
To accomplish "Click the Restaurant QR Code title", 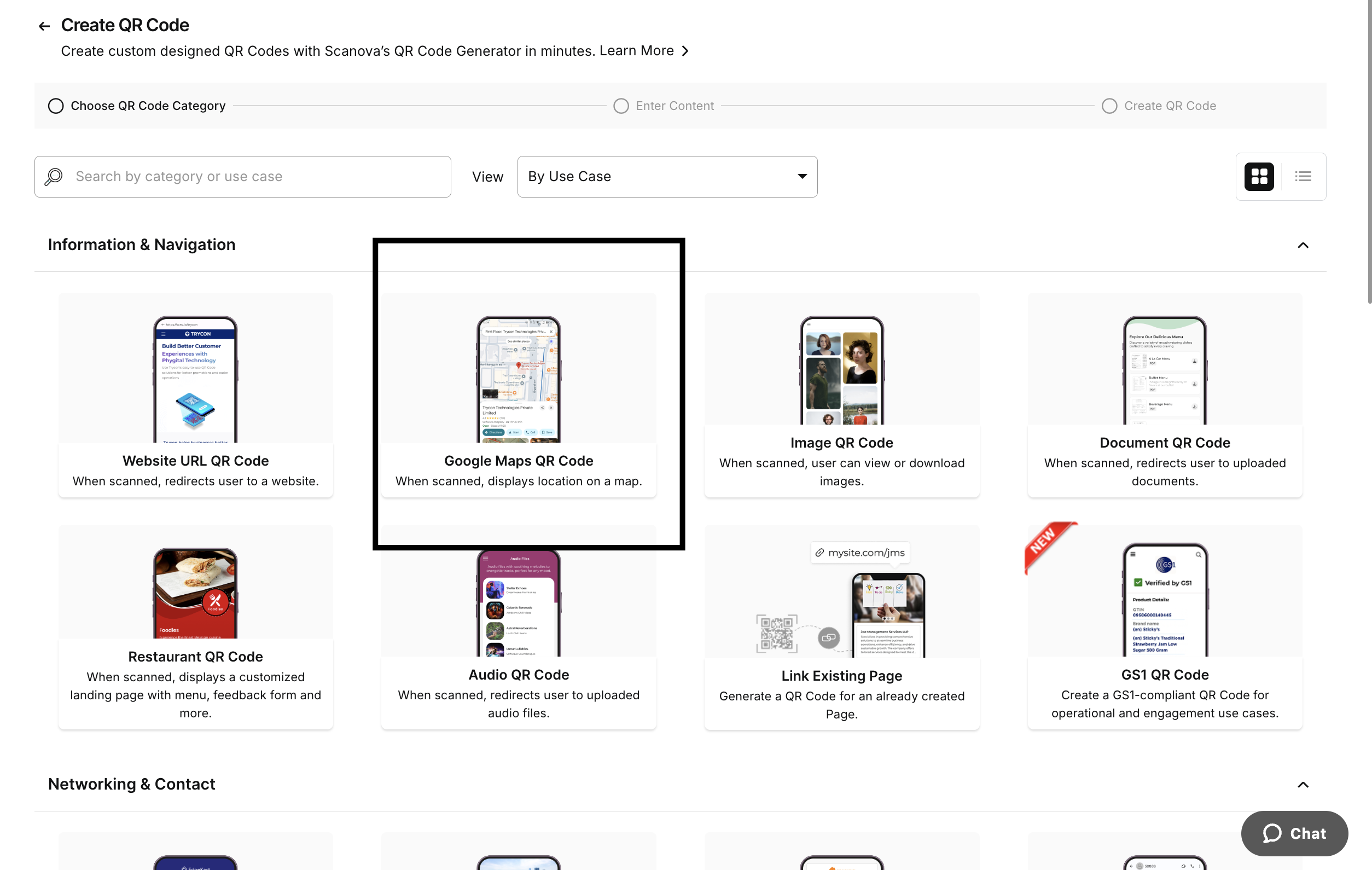I will click(195, 657).
